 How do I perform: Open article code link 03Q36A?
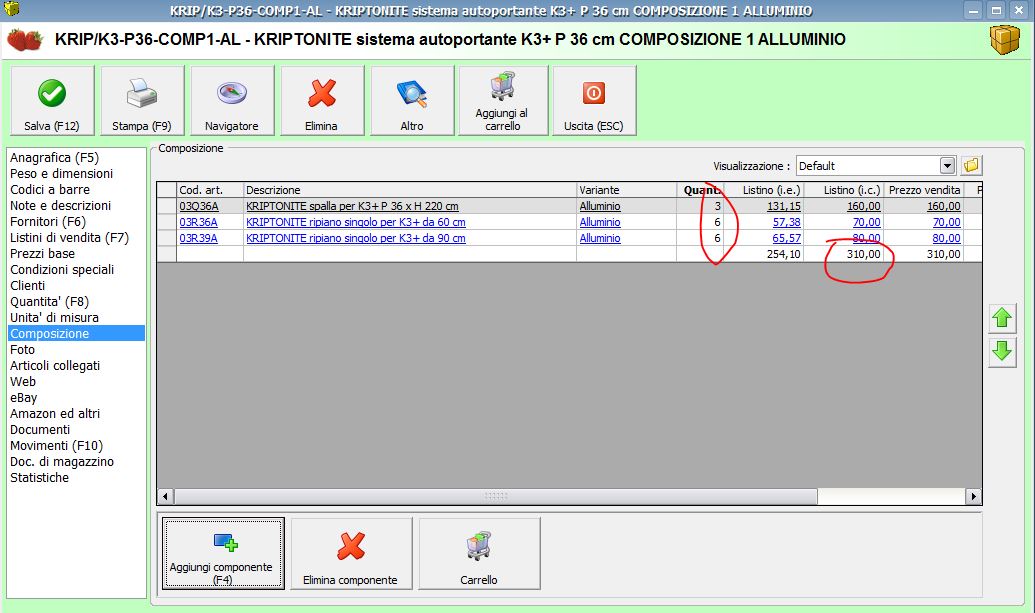199,206
